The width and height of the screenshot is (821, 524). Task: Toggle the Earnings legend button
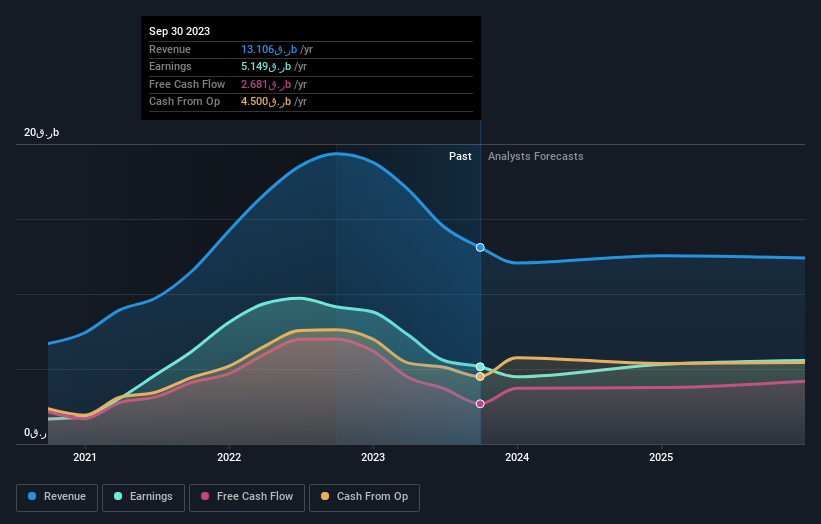(x=143, y=497)
